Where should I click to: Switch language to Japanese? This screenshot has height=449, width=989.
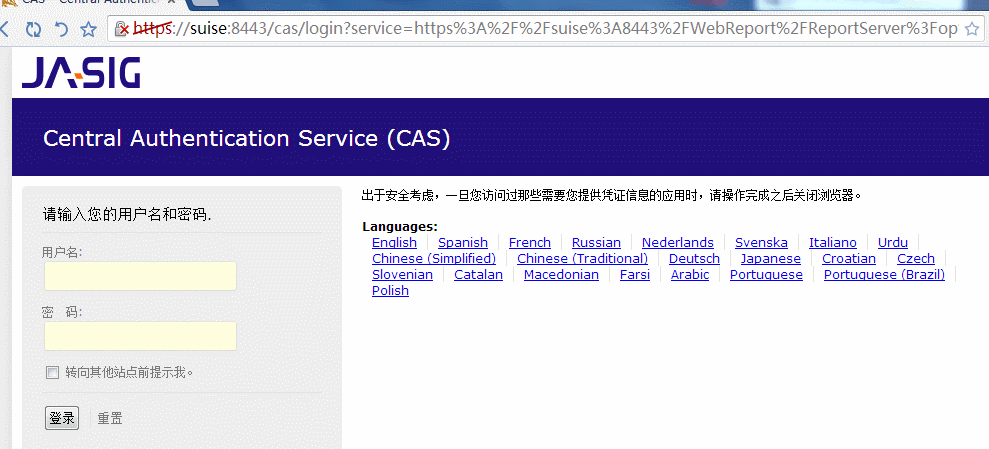tap(771, 259)
